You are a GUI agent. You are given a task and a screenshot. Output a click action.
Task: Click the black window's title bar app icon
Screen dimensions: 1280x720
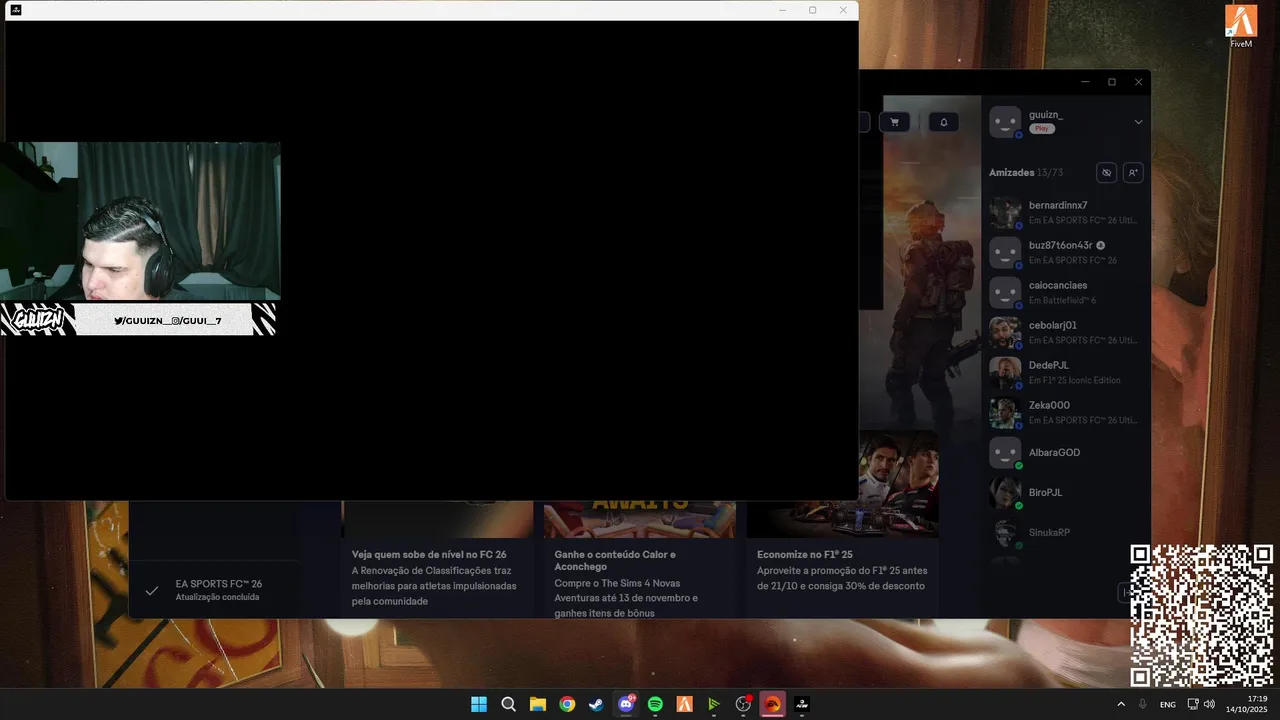(16, 10)
